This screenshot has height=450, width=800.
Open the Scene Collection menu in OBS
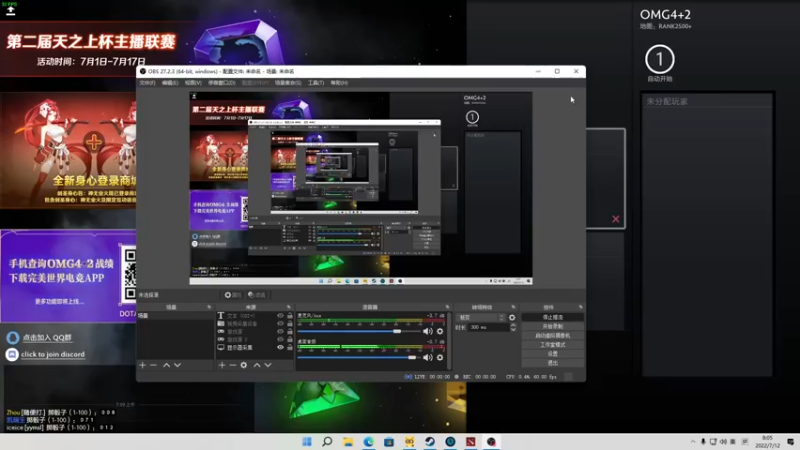[x=288, y=83]
